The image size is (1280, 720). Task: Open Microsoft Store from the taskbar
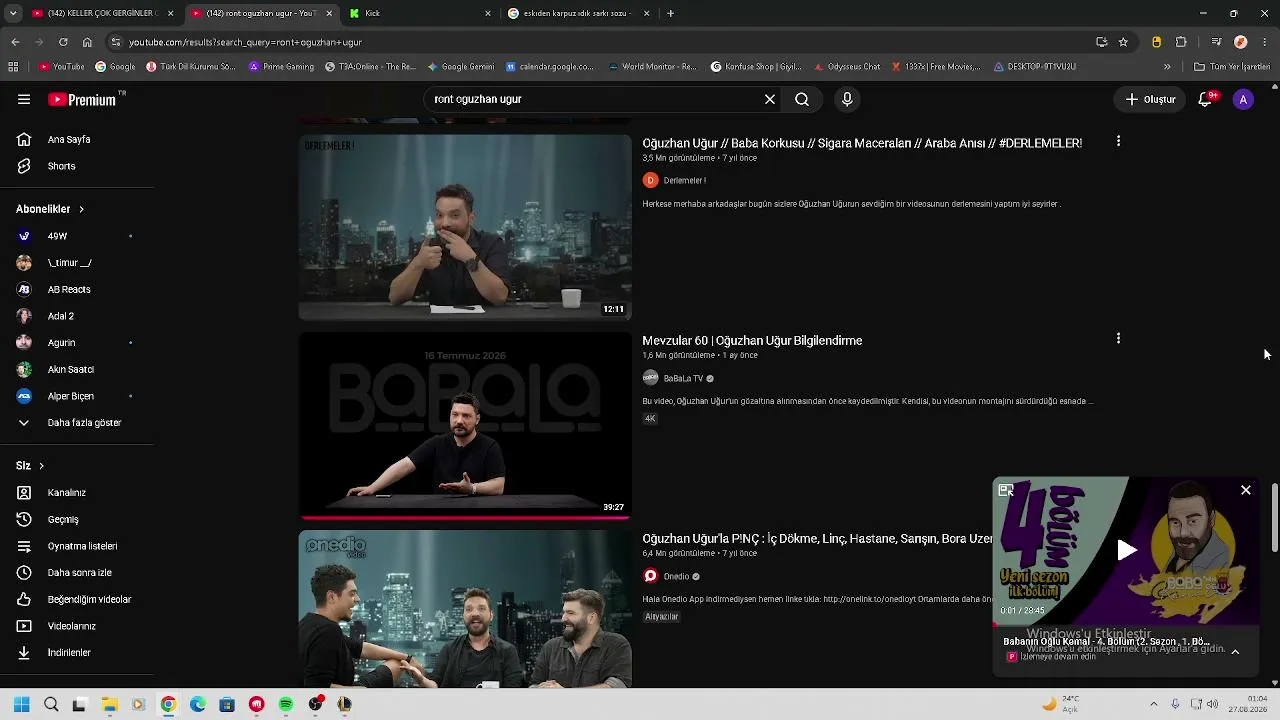click(227, 704)
